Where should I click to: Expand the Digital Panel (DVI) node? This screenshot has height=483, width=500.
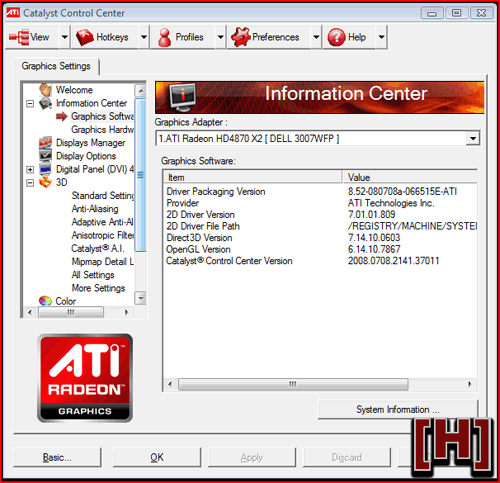pos(30,169)
